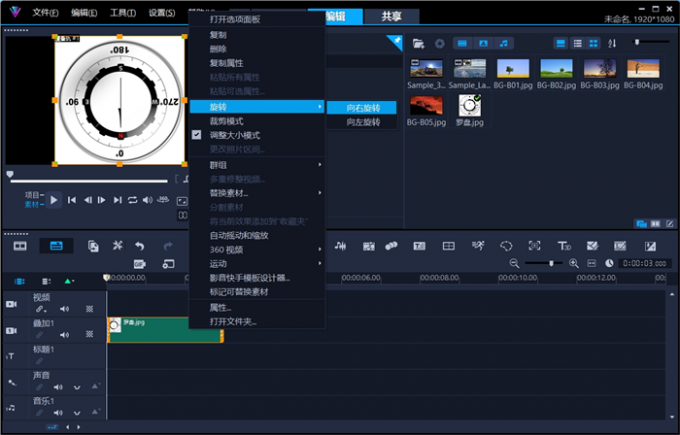Play the preview with the Play button

[x=53, y=200]
